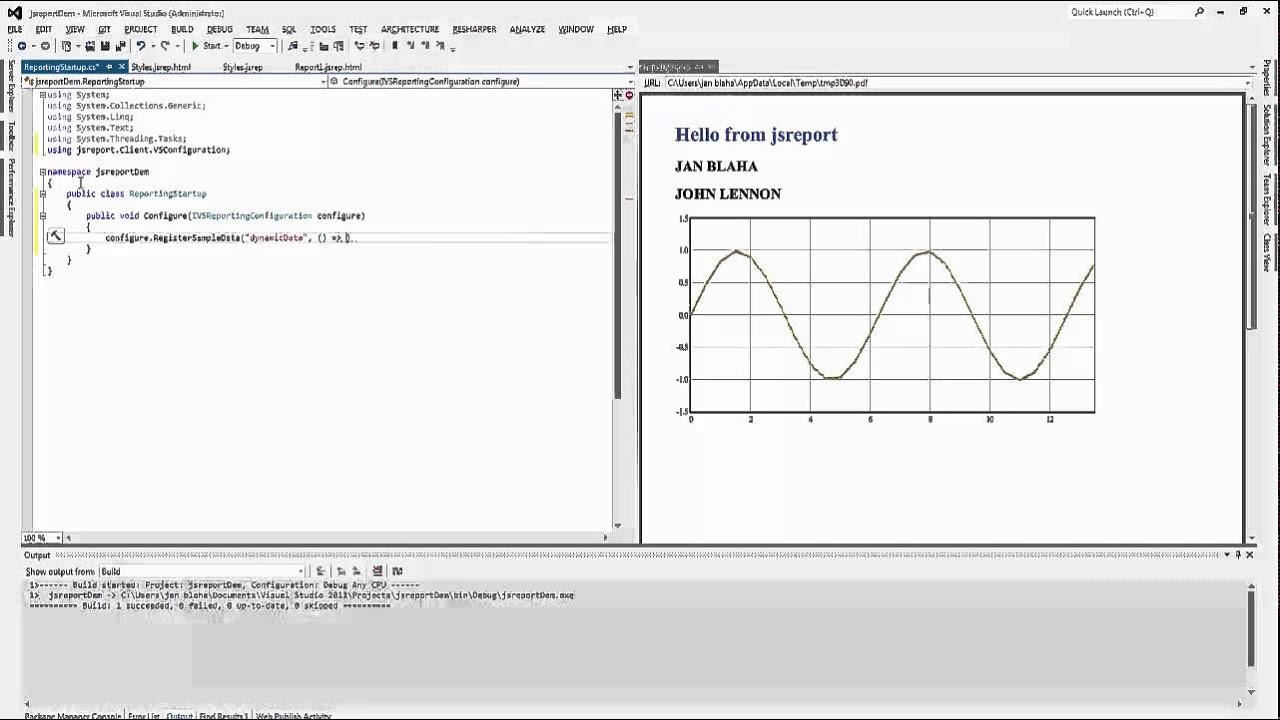1280x720 pixels.
Task: Open the BUILD menu
Action: pos(182,30)
